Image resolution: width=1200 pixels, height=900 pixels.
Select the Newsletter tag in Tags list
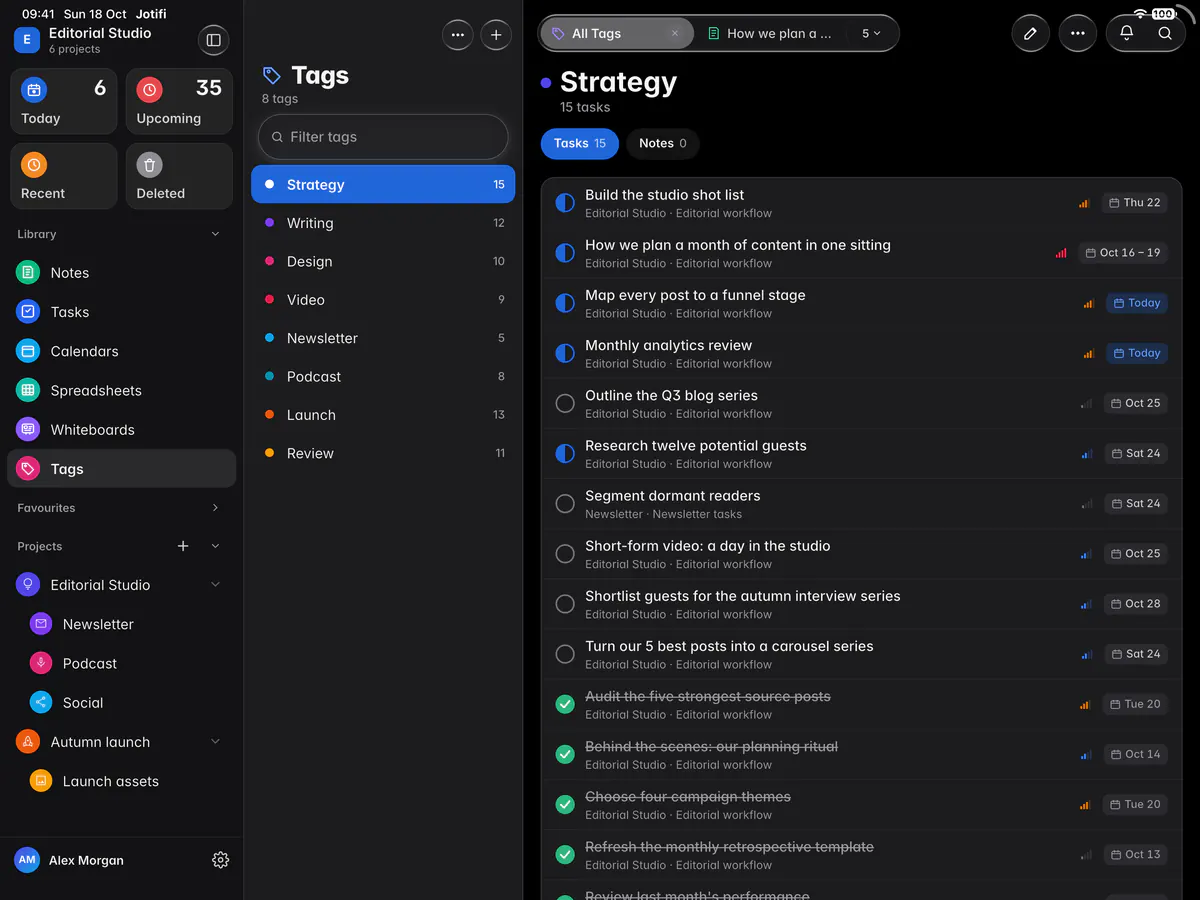point(383,338)
